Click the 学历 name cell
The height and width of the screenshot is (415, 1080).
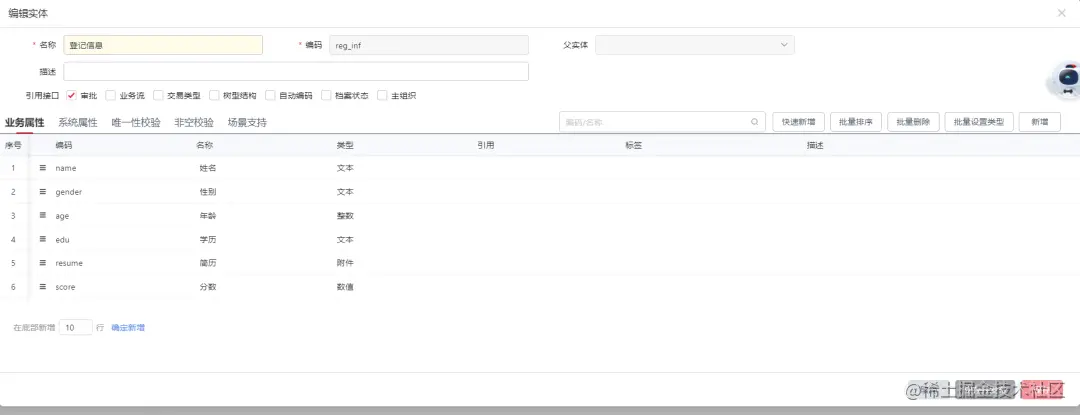pyautogui.click(x=208, y=240)
